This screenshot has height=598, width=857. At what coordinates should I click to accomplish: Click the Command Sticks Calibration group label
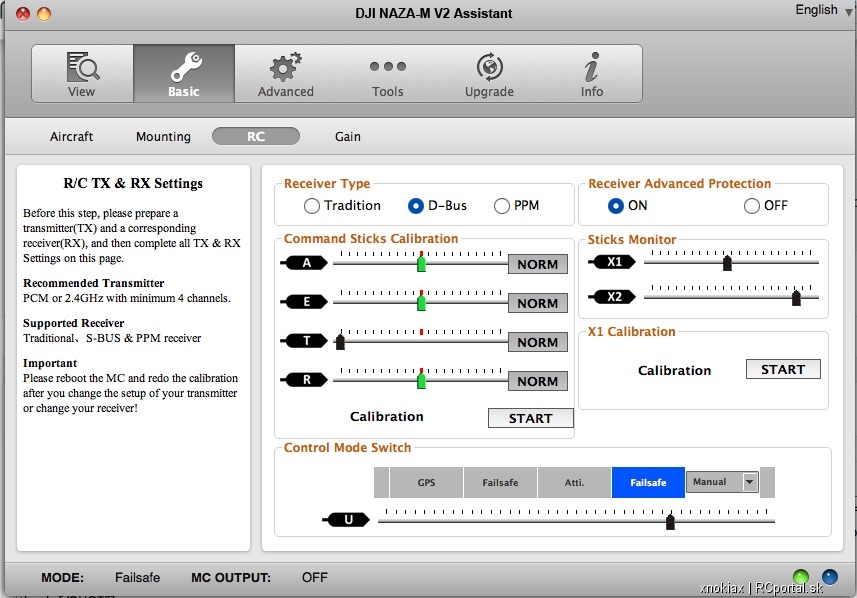click(371, 239)
